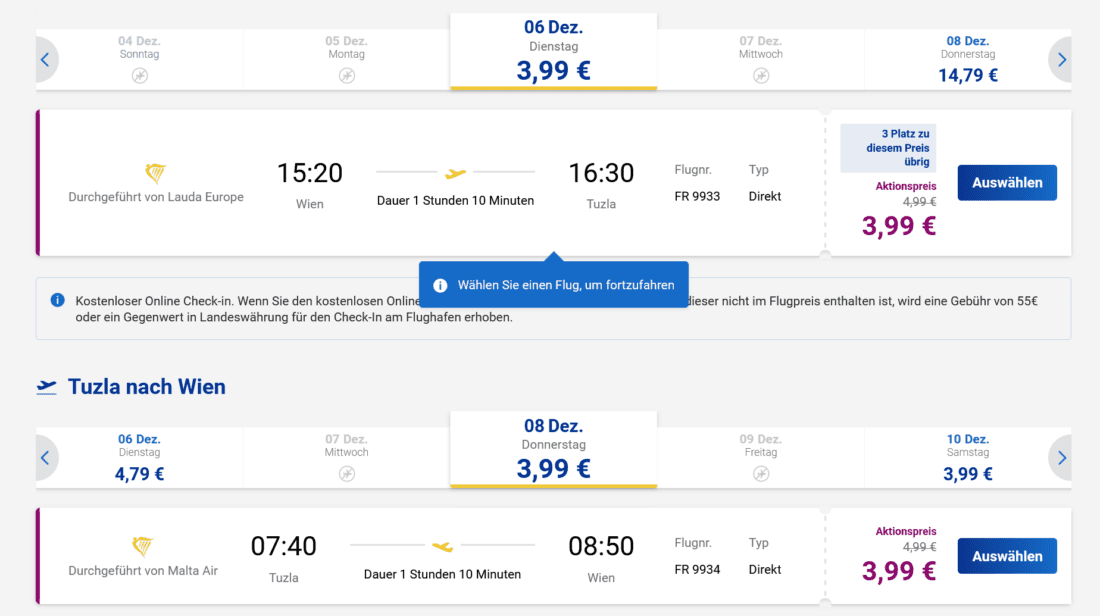This screenshot has width=1100, height=616.
Task: Click the plane icon beside 'Tuzla nach Wien' heading
Action: click(50, 386)
